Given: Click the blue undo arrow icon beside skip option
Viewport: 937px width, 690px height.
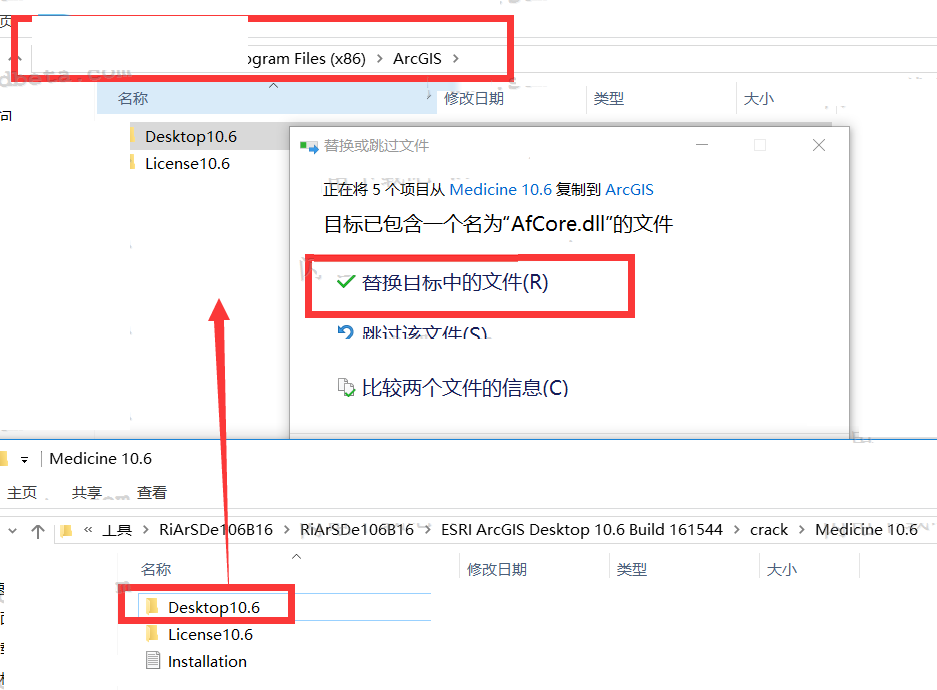Looking at the screenshot, I should click(345, 332).
